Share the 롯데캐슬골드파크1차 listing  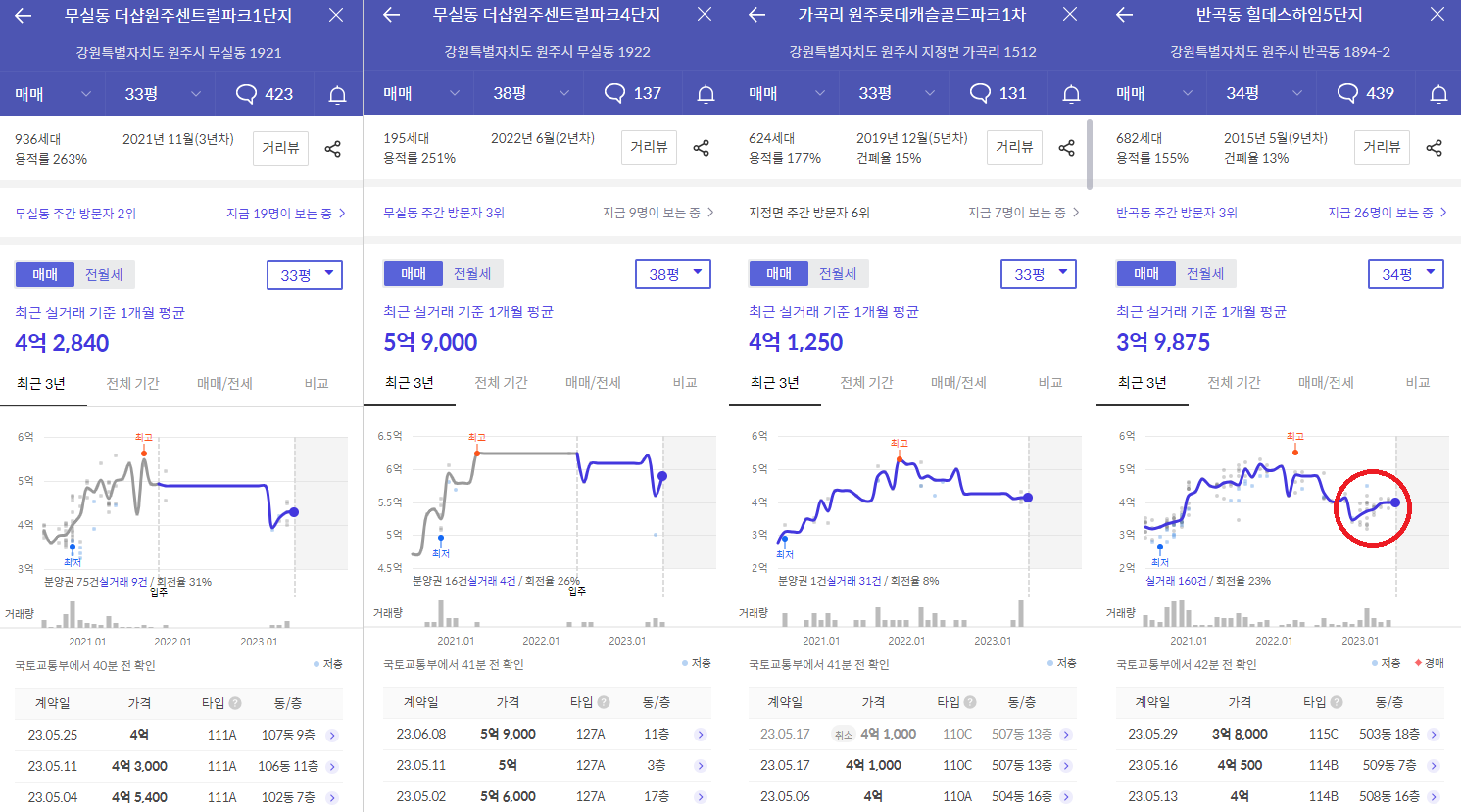[1067, 148]
